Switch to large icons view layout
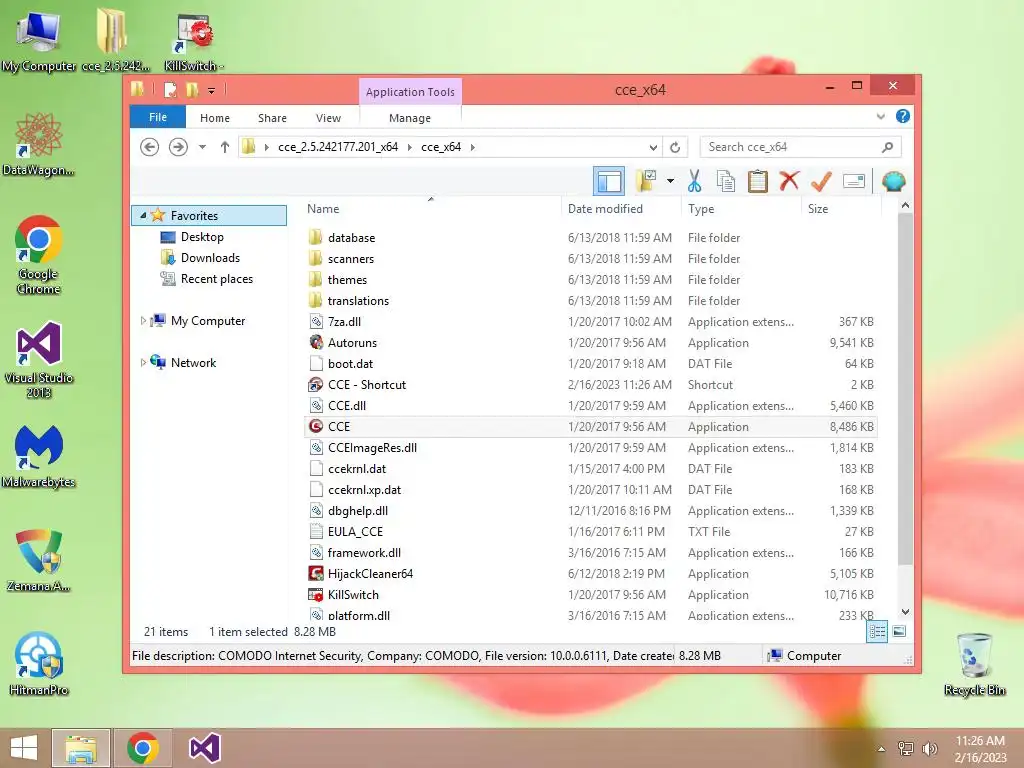The height and width of the screenshot is (768, 1024). (x=899, y=632)
